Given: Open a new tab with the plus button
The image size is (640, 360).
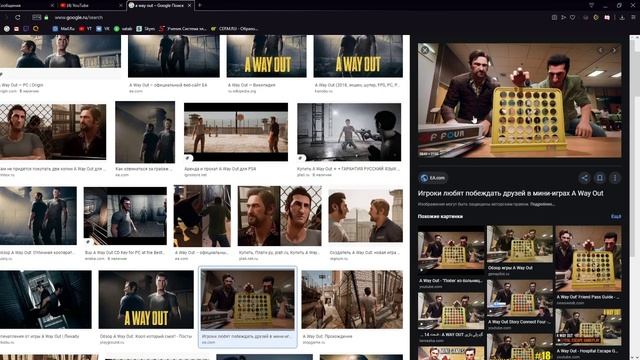Looking at the screenshot, I should pos(200,5).
